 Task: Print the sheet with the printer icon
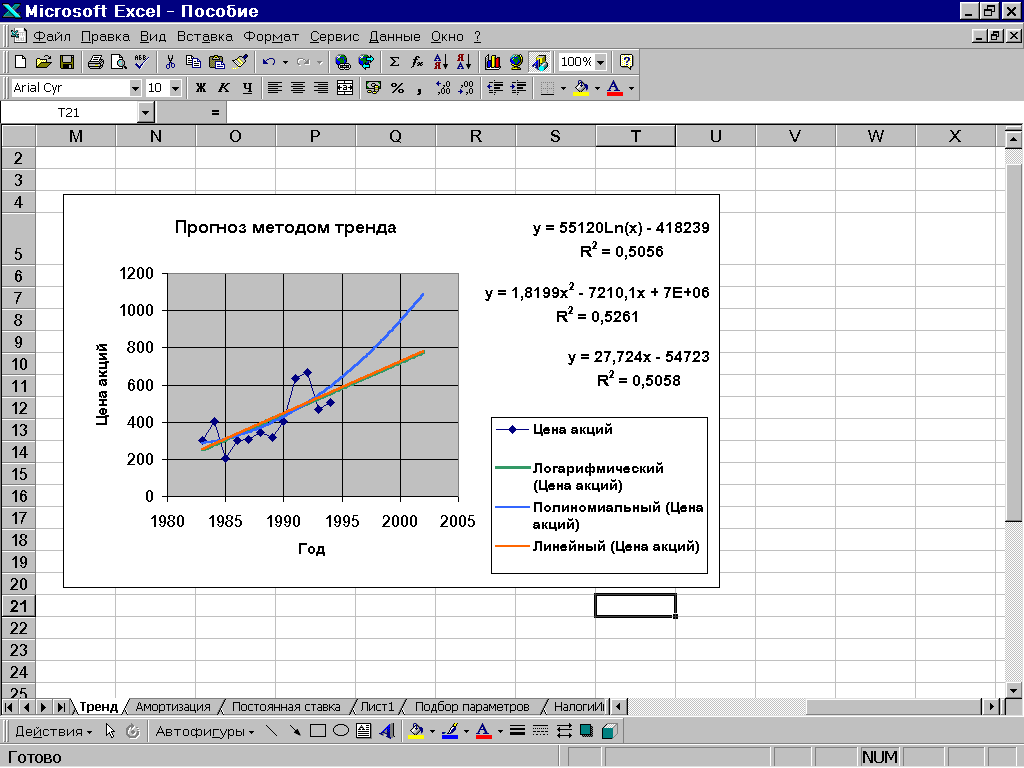(x=95, y=62)
